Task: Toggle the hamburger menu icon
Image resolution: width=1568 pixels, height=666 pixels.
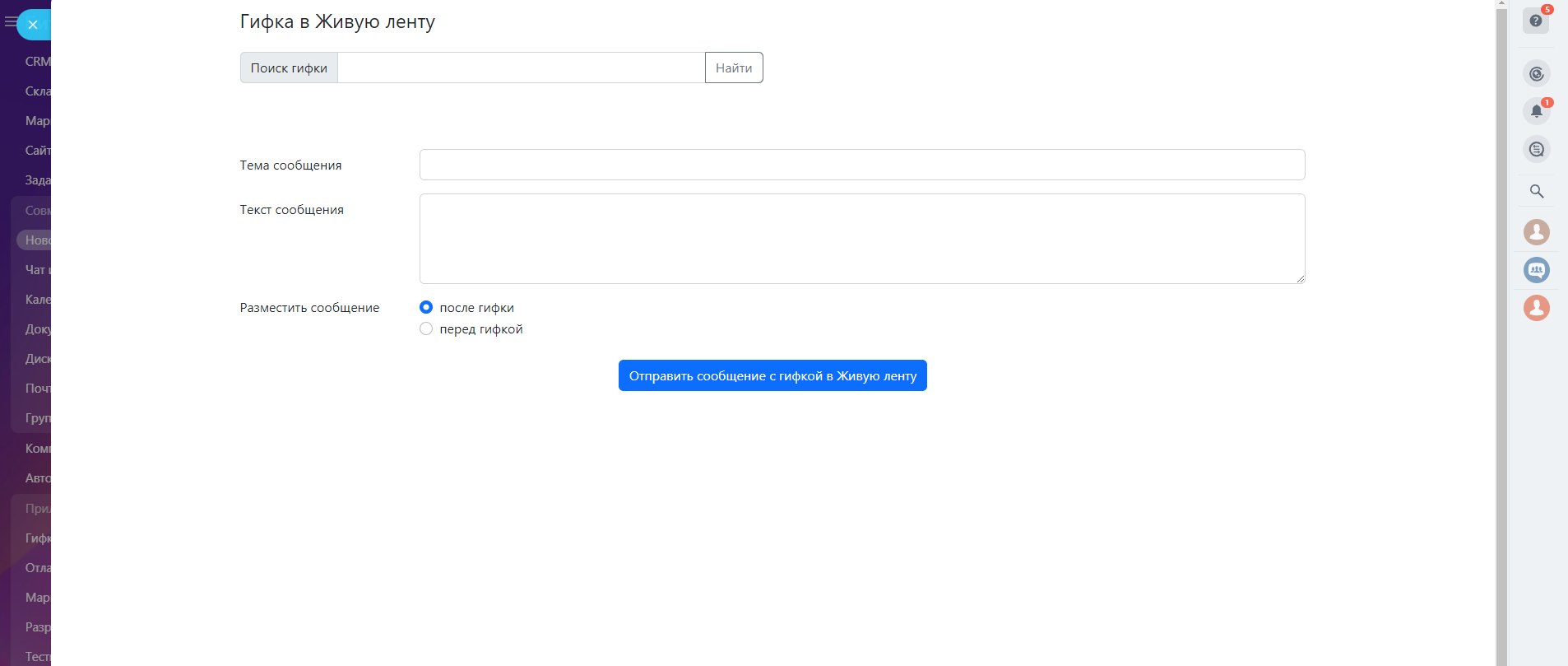Action: coord(10,22)
